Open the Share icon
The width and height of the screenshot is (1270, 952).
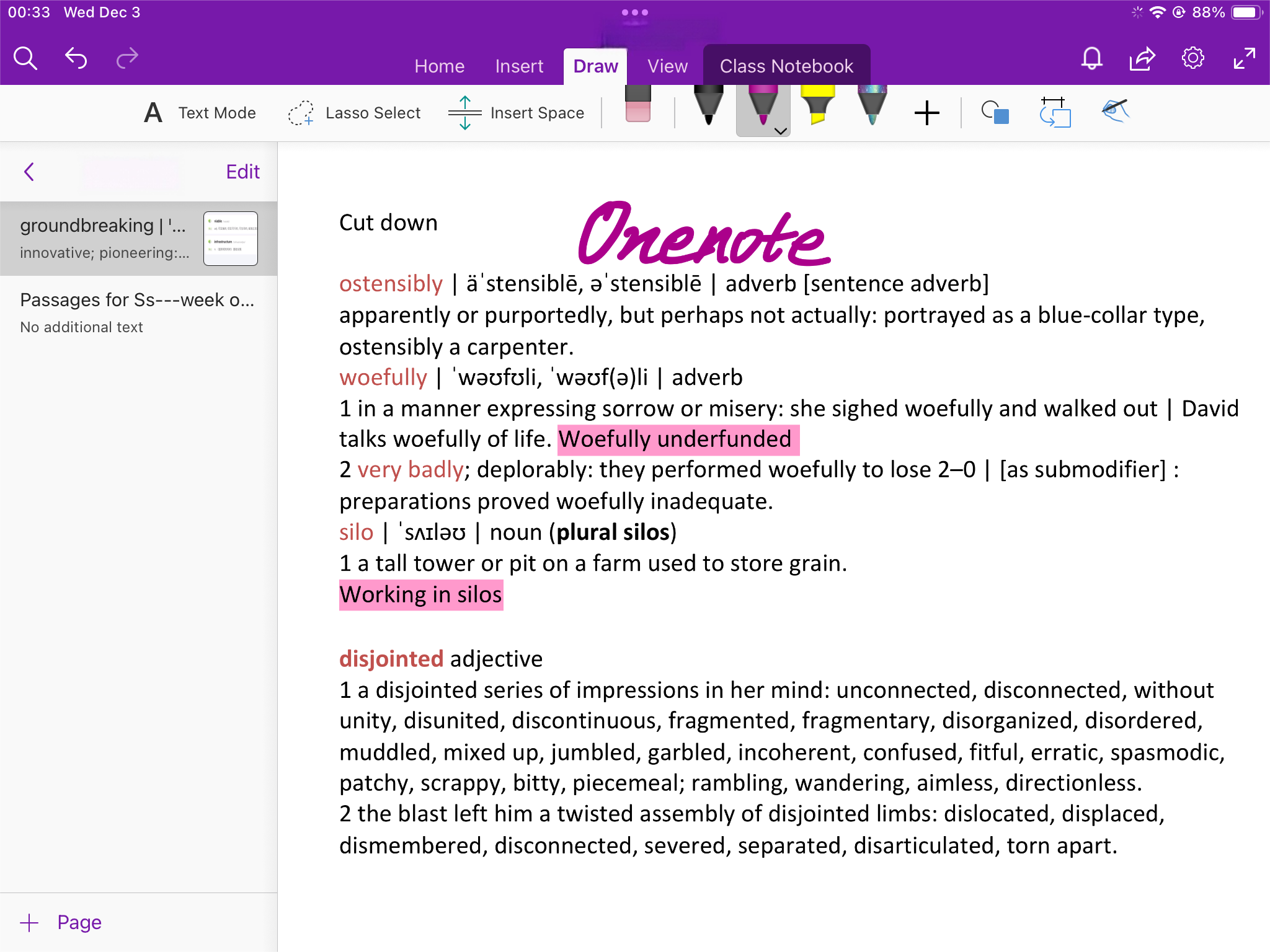[1142, 59]
